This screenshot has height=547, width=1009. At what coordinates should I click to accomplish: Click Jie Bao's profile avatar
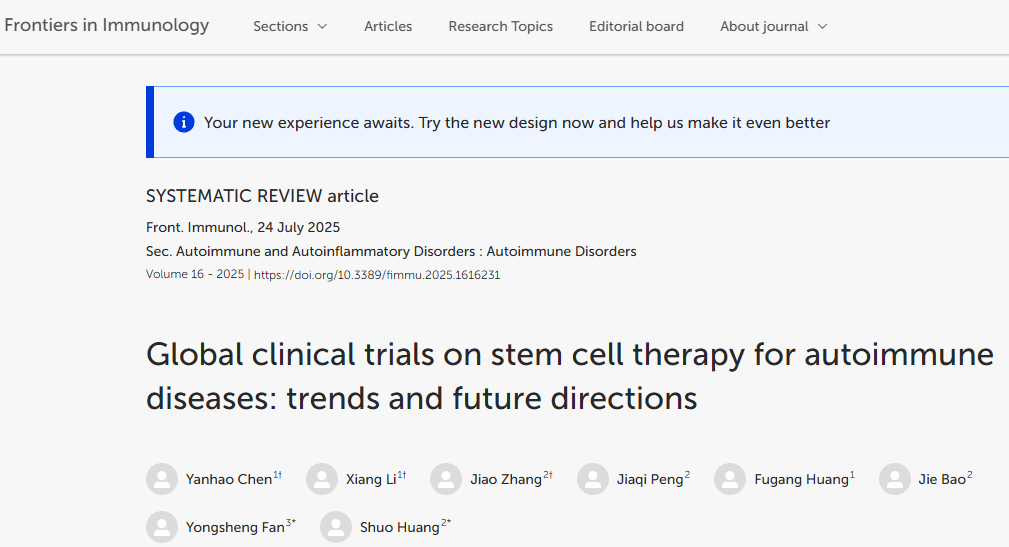point(895,479)
